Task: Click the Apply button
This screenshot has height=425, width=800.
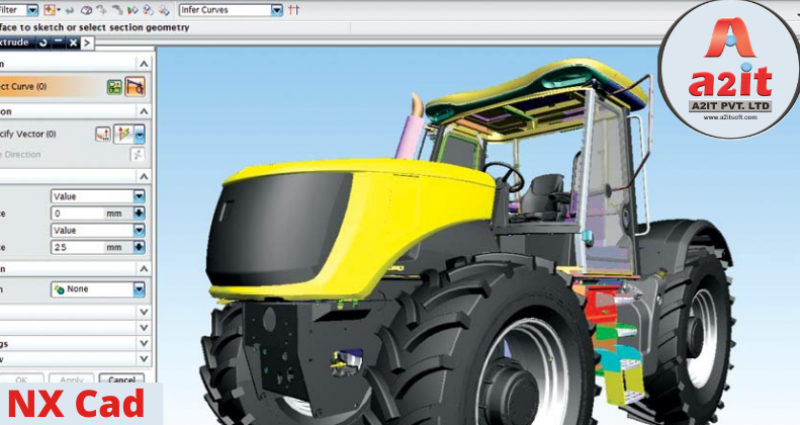Action: (x=72, y=380)
